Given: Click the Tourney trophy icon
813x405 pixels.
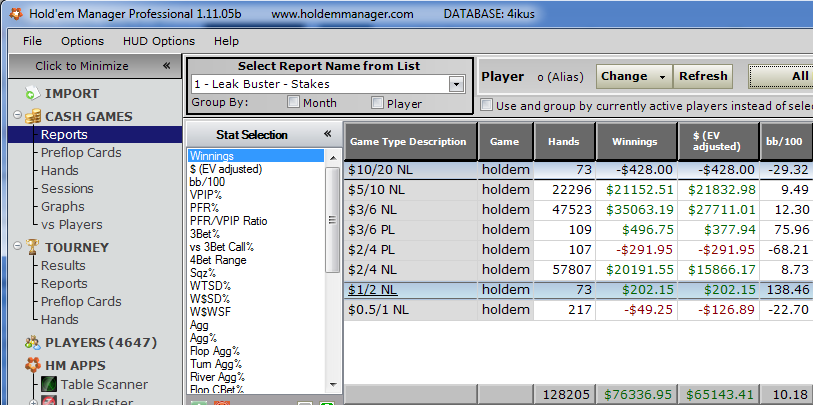Looking at the screenshot, I should click(33, 247).
